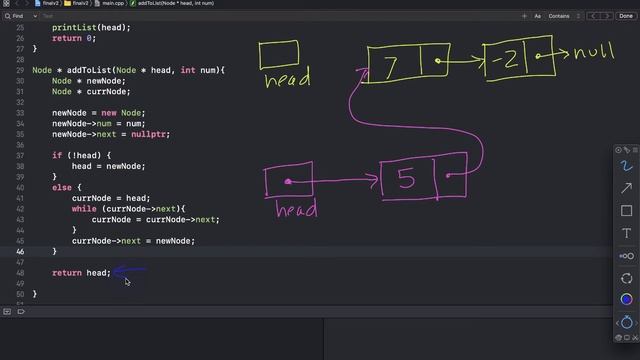
Task: Click 'newNode->num = num;' line
Action: (98, 124)
